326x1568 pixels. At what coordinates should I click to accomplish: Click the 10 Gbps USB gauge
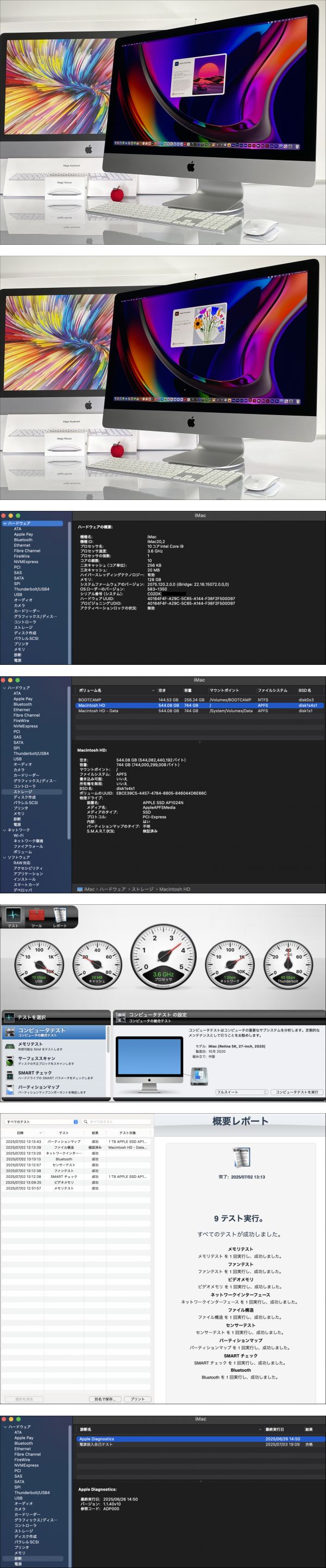[x=39, y=965]
